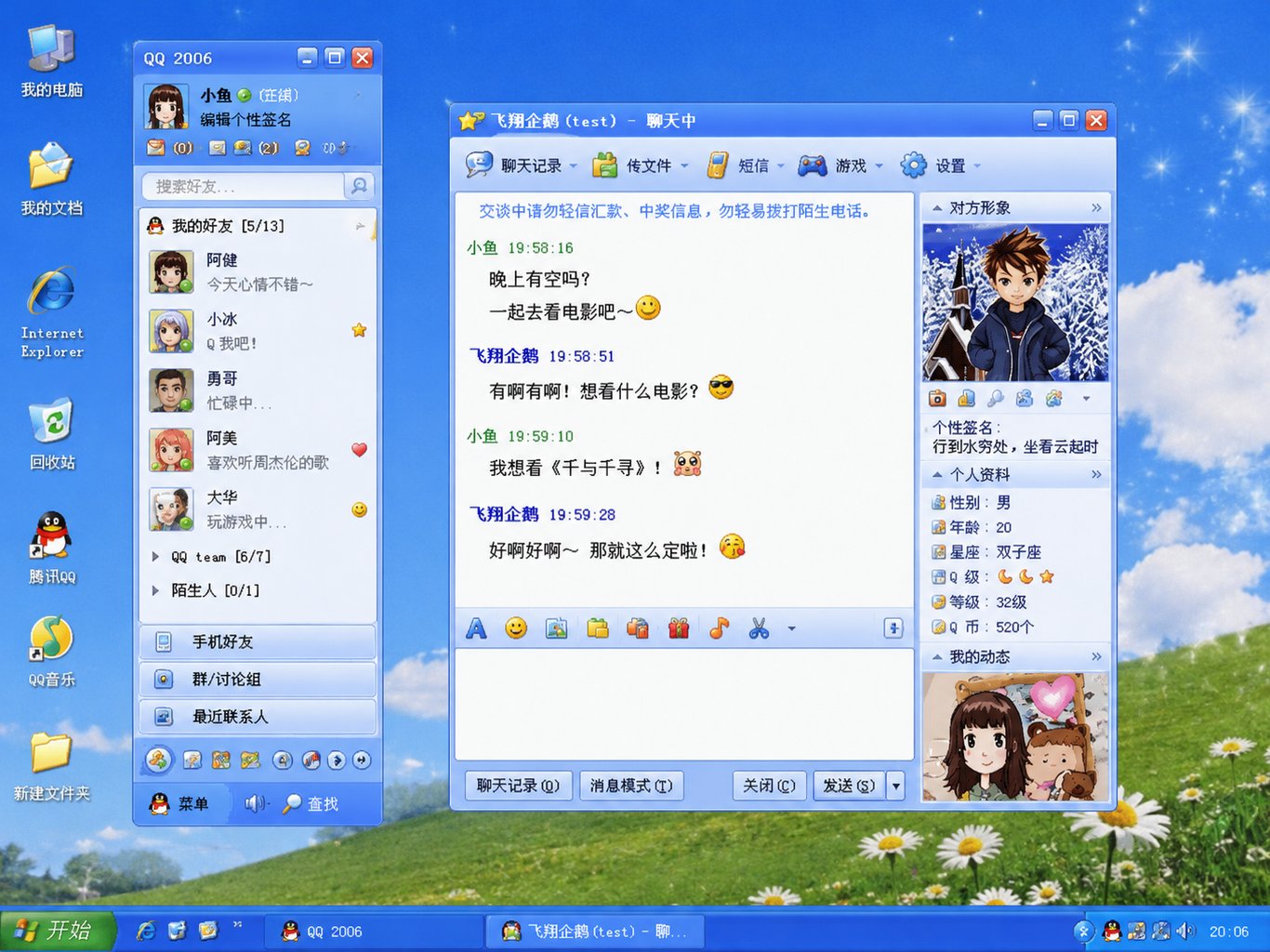Click the send picture icon in chat input toolbar

(556, 628)
